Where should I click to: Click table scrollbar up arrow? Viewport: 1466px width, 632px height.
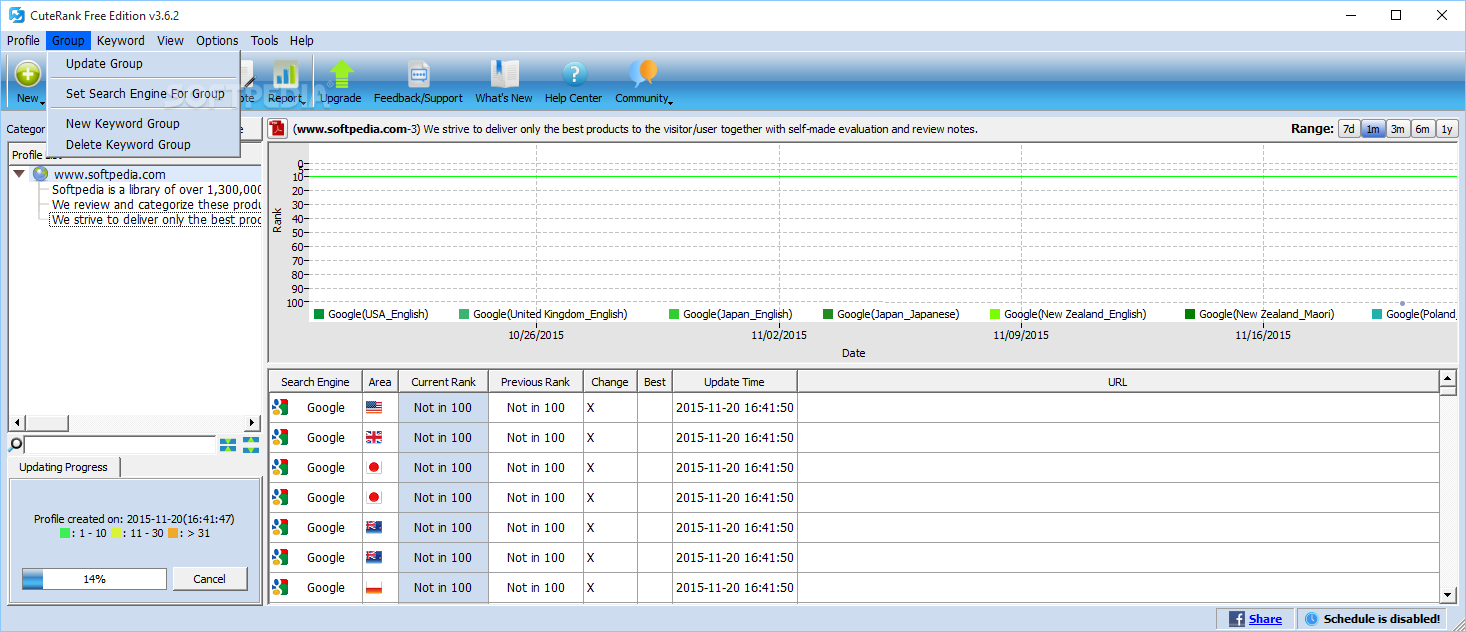pyautogui.click(x=1447, y=378)
